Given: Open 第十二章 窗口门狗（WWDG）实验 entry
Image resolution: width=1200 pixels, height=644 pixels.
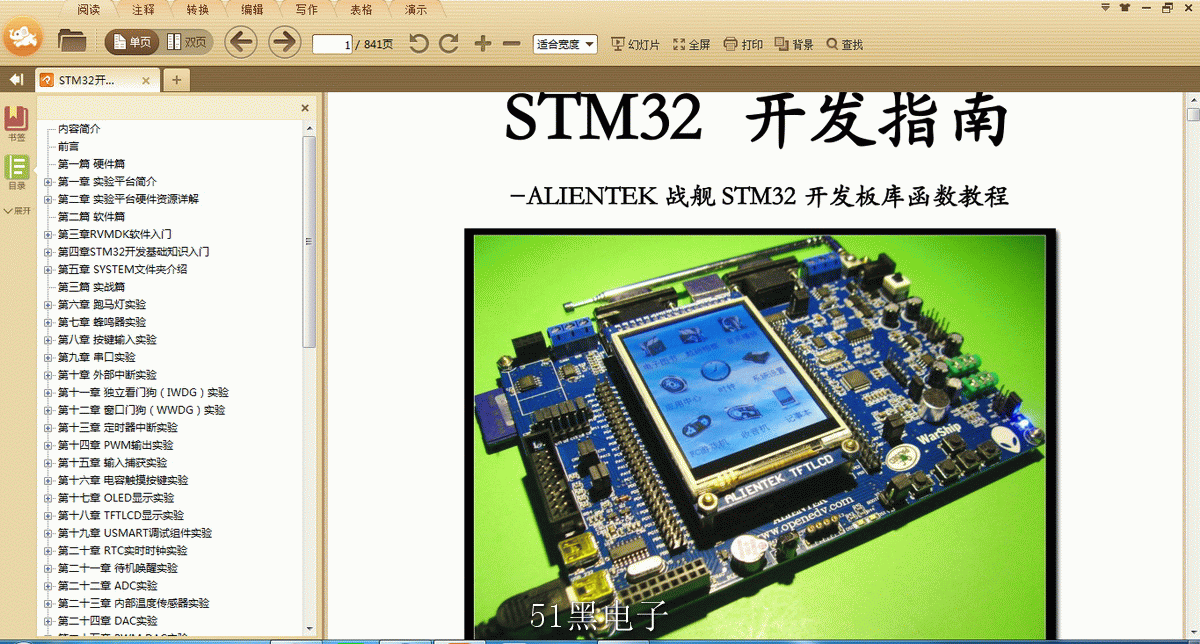Looking at the screenshot, I should click(141, 410).
